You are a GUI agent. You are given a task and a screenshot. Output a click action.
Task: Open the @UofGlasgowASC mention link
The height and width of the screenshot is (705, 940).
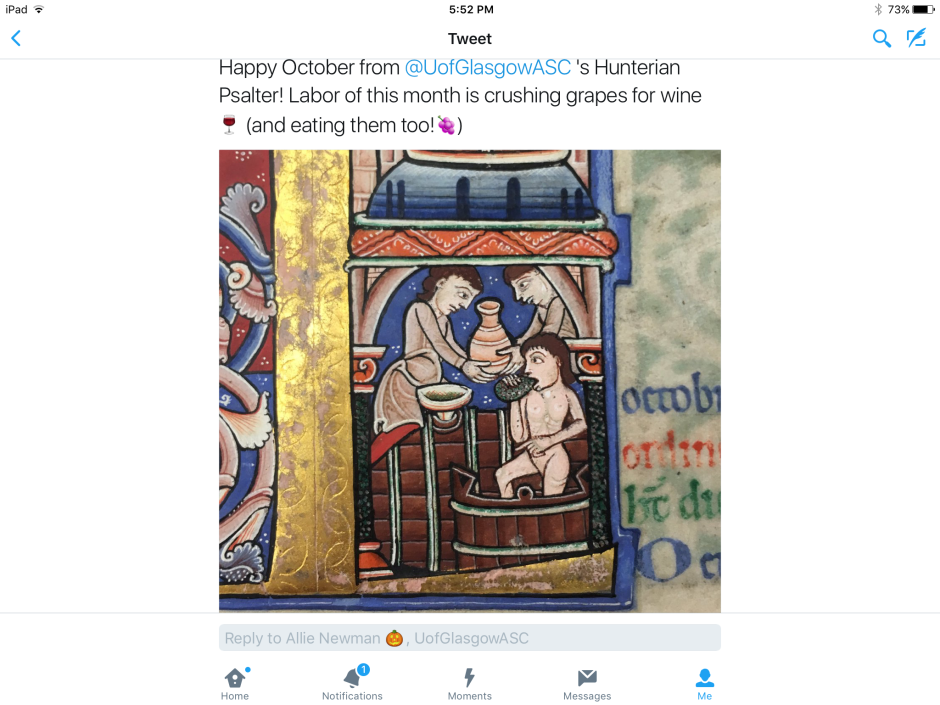tap(487, 68)
